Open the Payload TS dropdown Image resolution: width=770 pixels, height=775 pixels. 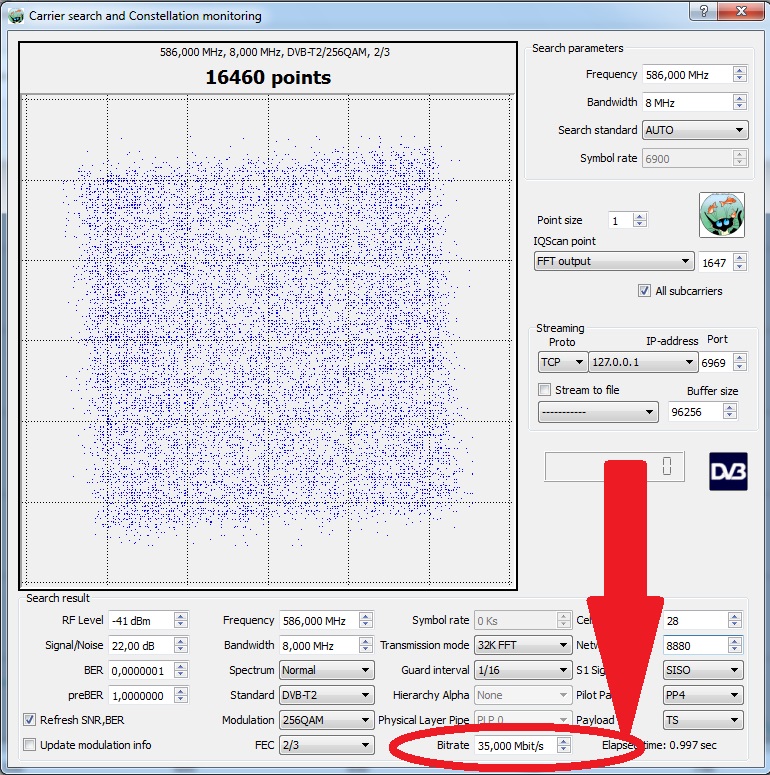click(x=703, y=720)
